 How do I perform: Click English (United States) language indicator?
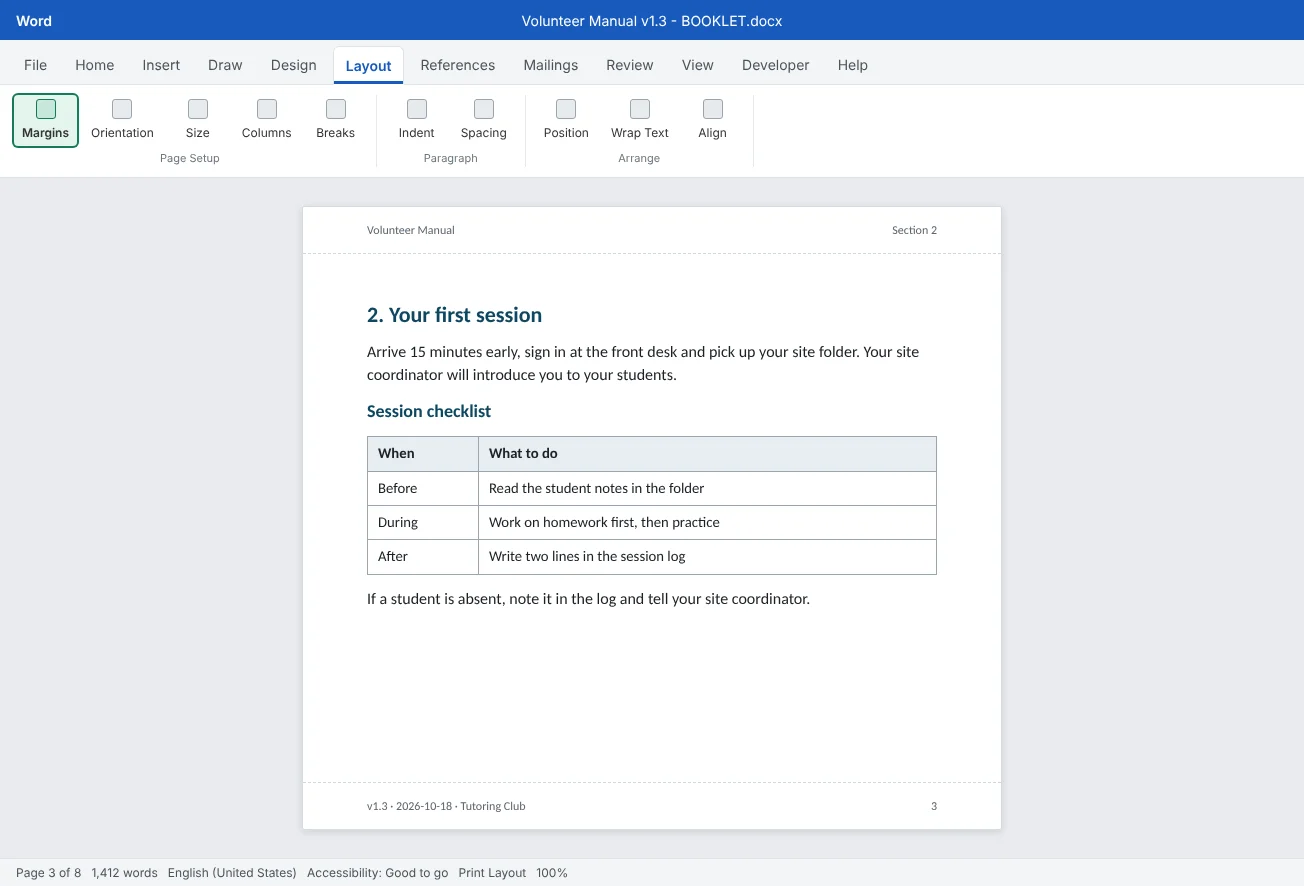tap(232, 873)
